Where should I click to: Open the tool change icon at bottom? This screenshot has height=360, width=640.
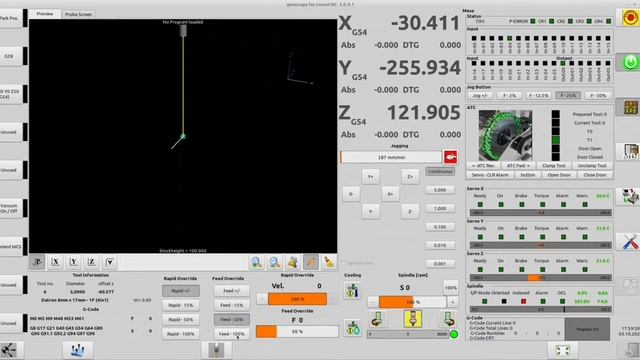pyautogui.click(x=216, y=350)
